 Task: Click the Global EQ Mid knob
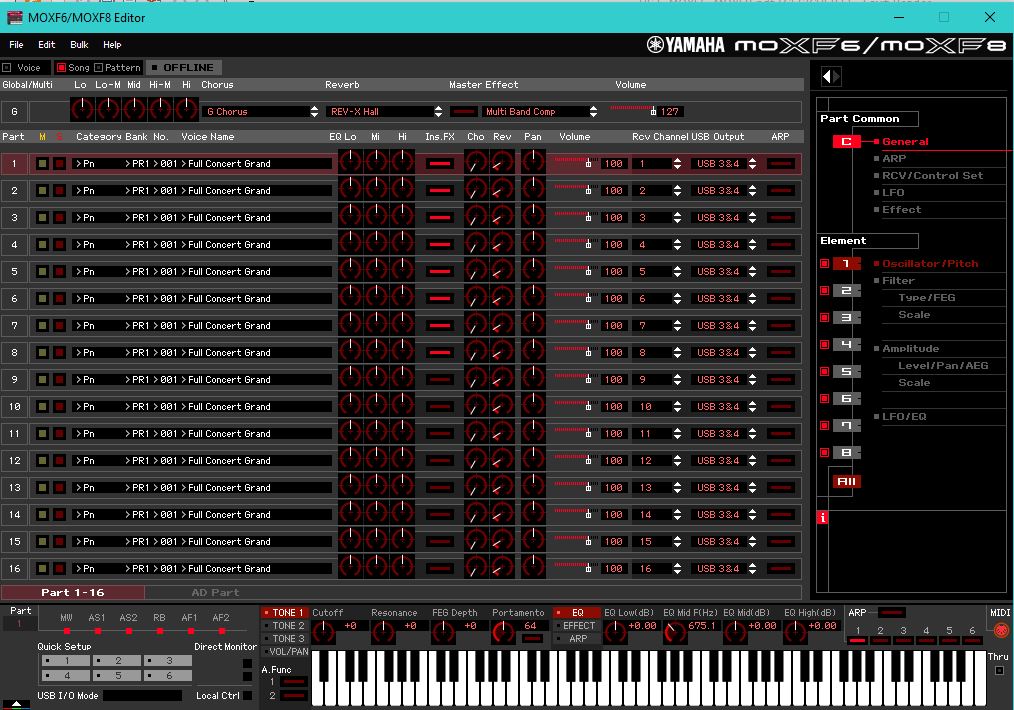click(x=134, y=109)
